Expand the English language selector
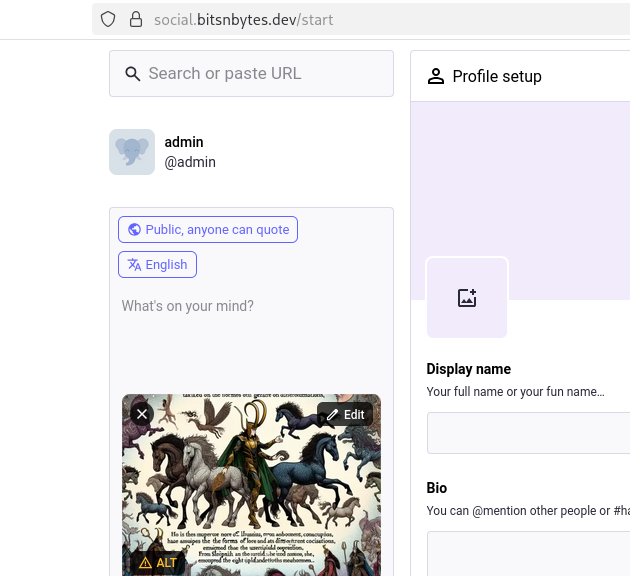Screen dimensions: 630x576 tap(158, 265)
